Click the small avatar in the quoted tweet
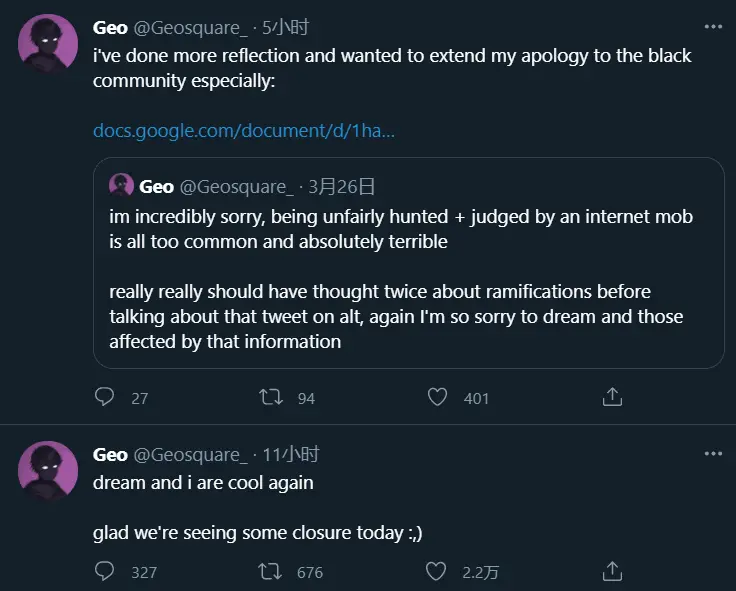 tap(122, 186)
